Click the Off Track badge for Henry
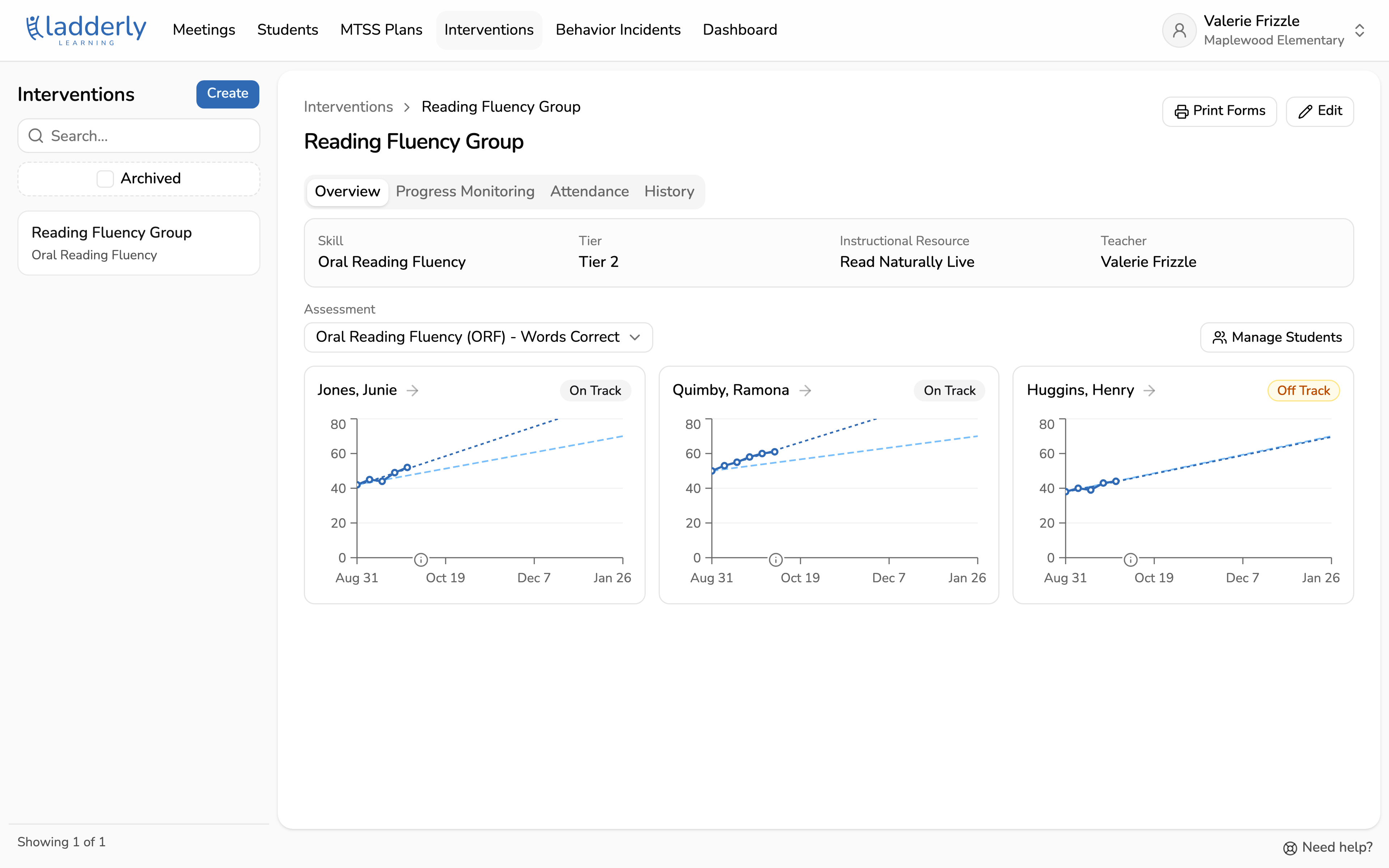Image resolution: width=1389 pixels, height=868 pixels. tap(1303, 390)
